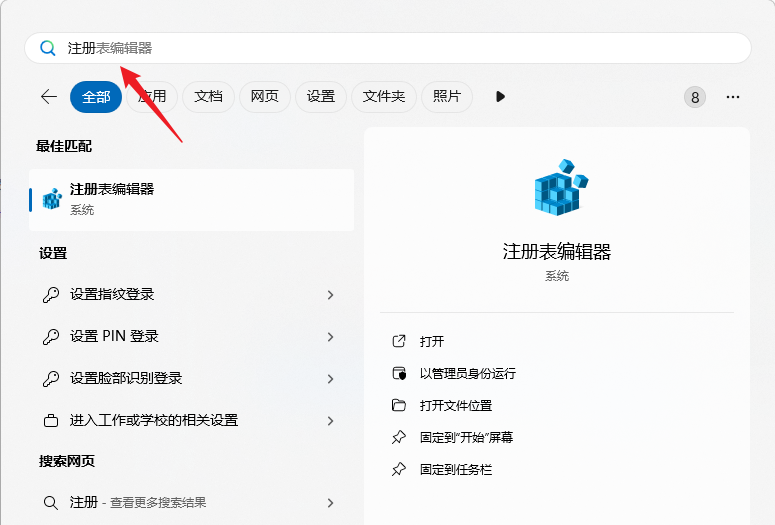The height and width of the screenshot is (525, 775).
Task: Select the 全部 filter tab
Action: coord(96,97)
